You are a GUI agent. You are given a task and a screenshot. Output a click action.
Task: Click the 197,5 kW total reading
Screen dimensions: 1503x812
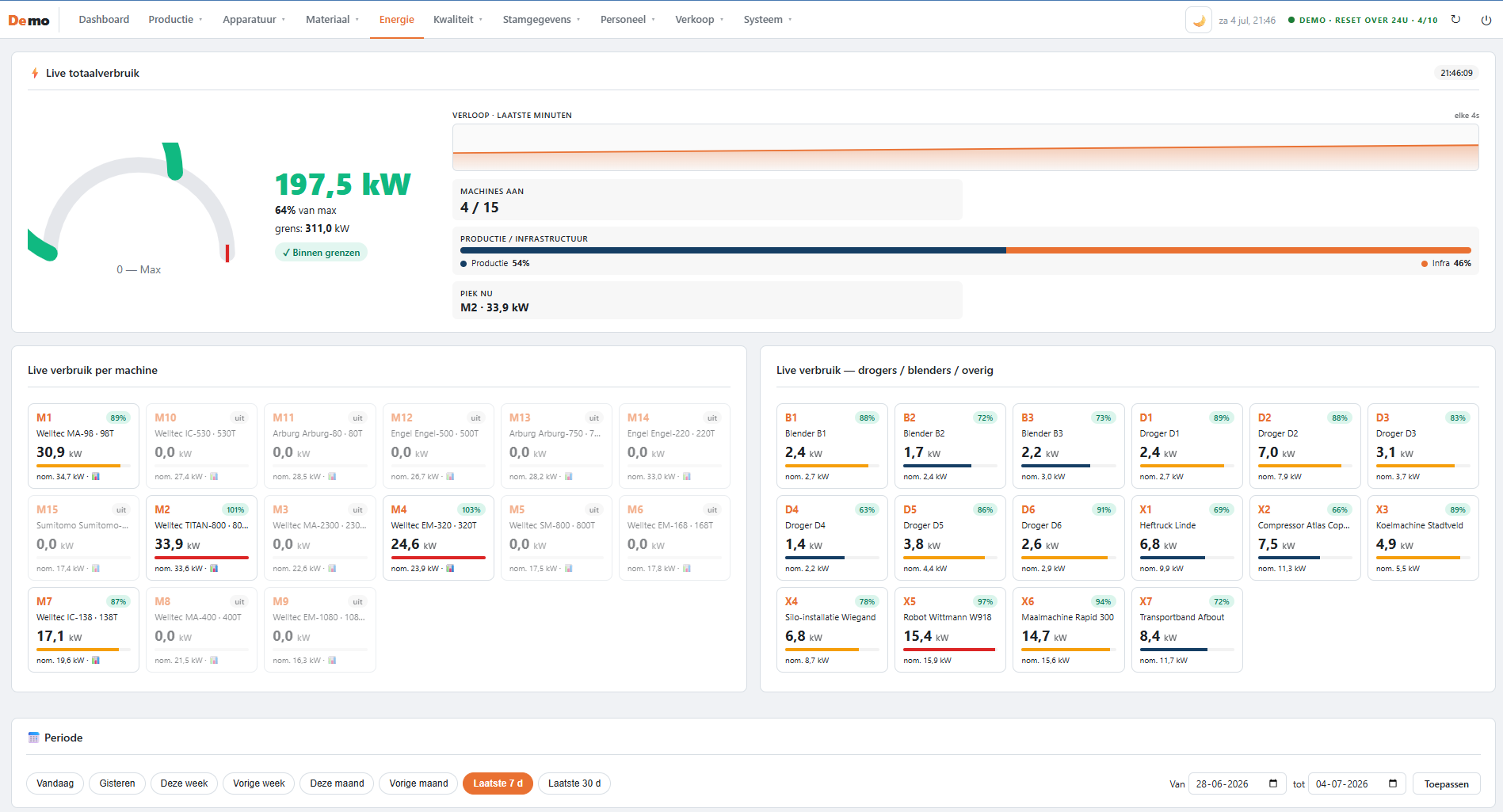click(x=343, y=185)
